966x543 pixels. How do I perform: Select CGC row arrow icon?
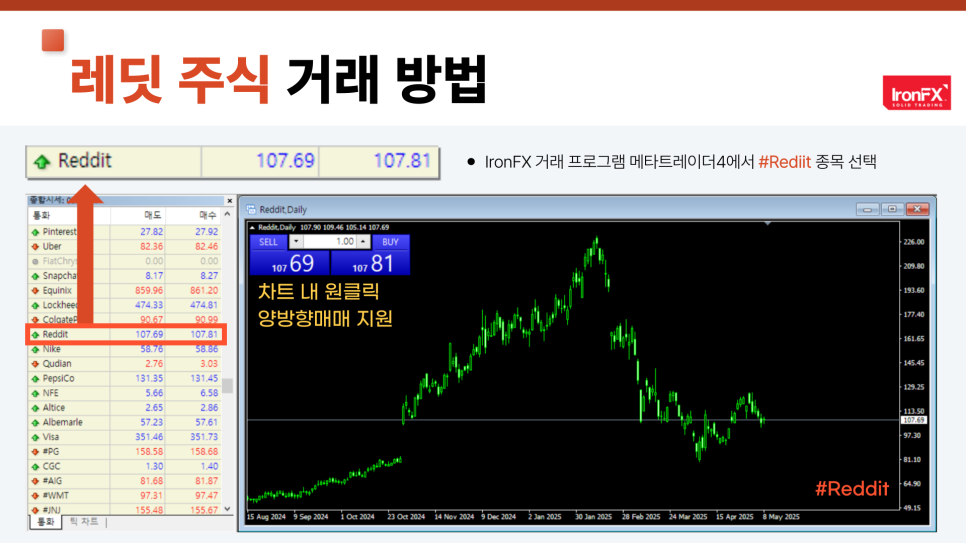(35, 467)
